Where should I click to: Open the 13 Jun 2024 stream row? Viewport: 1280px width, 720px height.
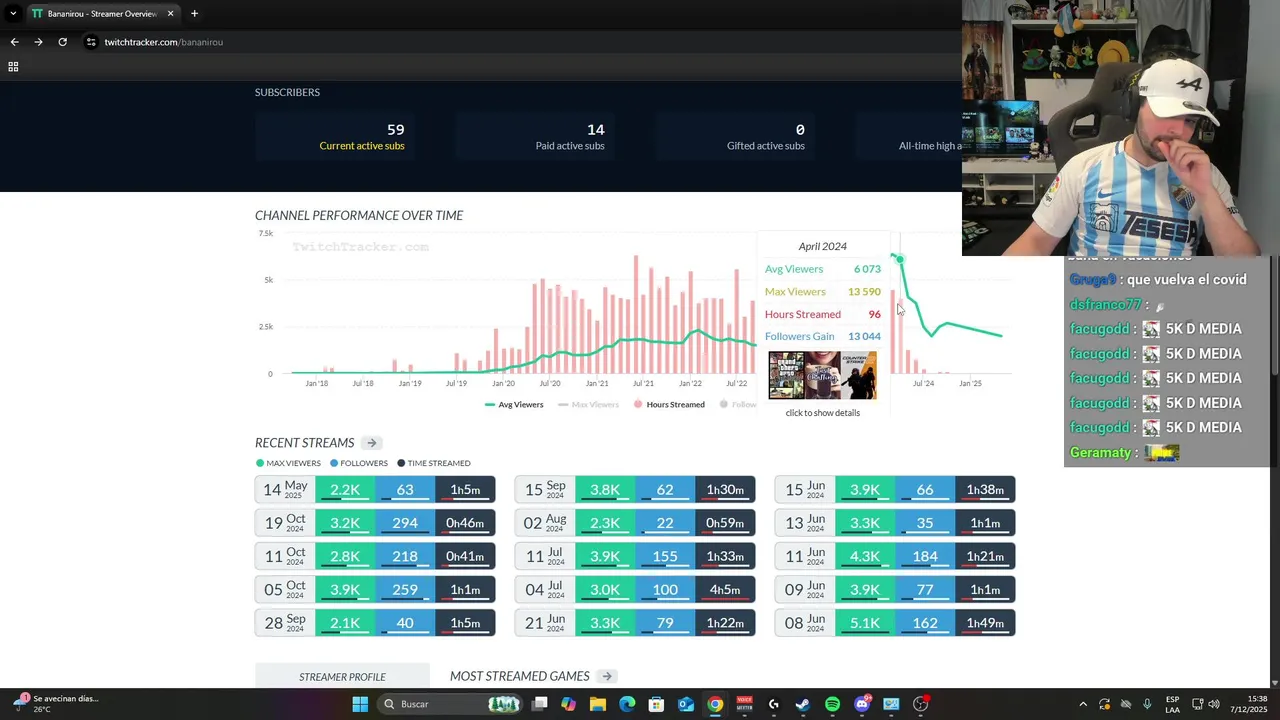[895, 523]
